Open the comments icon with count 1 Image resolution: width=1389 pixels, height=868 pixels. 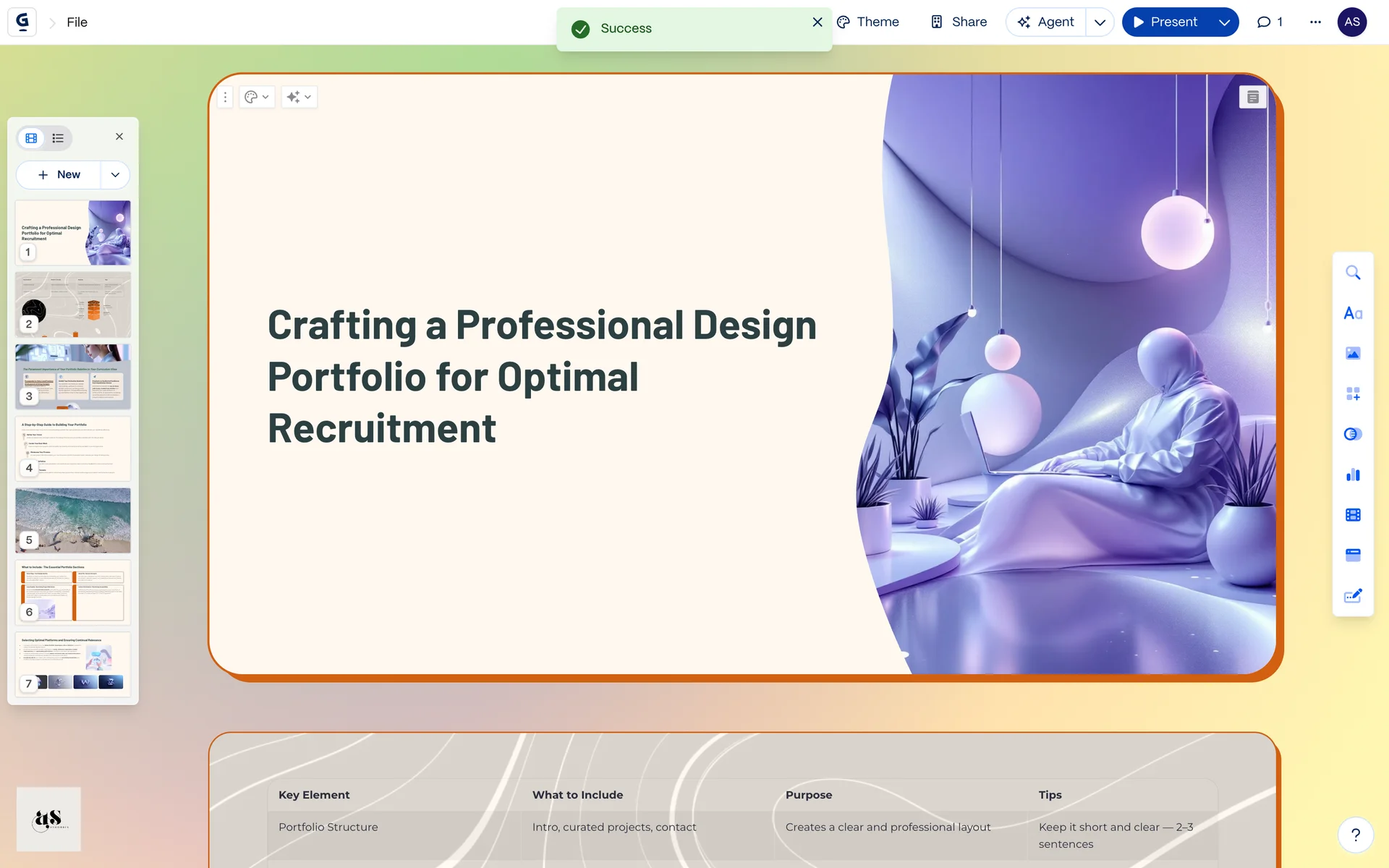[x=1270, y=22]
